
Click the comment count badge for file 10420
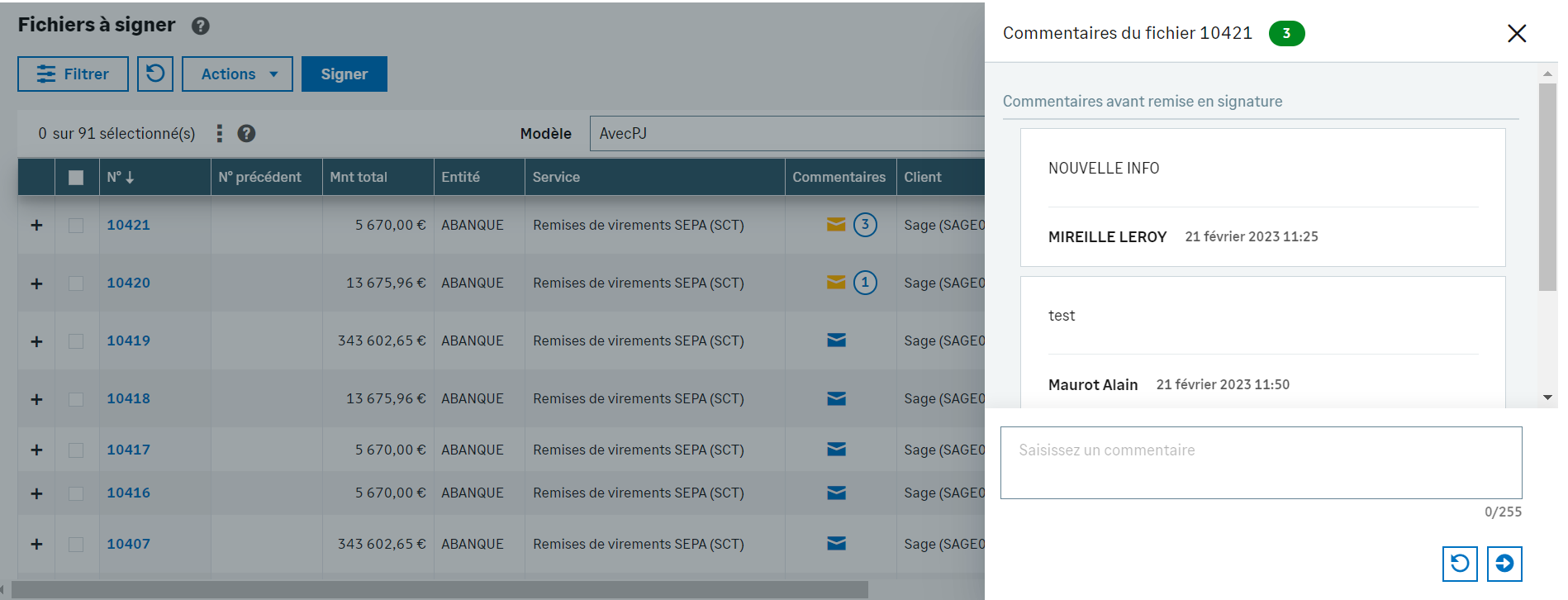tap(865, 283)
